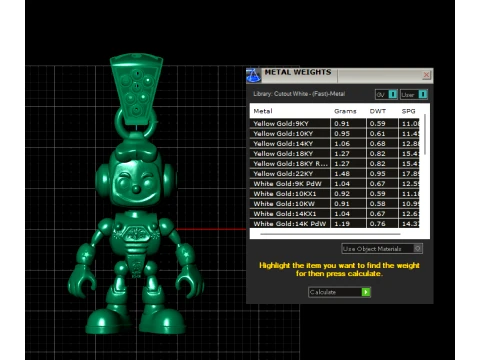
Task: Select the White Gold:10KX1 row
Action: click(334, 193)
